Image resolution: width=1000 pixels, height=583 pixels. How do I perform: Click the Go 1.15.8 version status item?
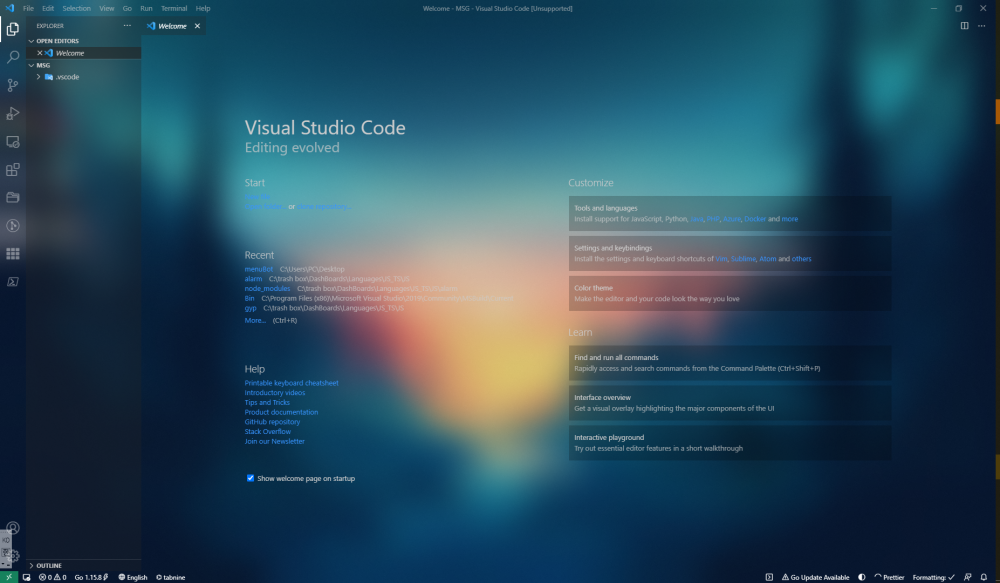click(91, 577)
